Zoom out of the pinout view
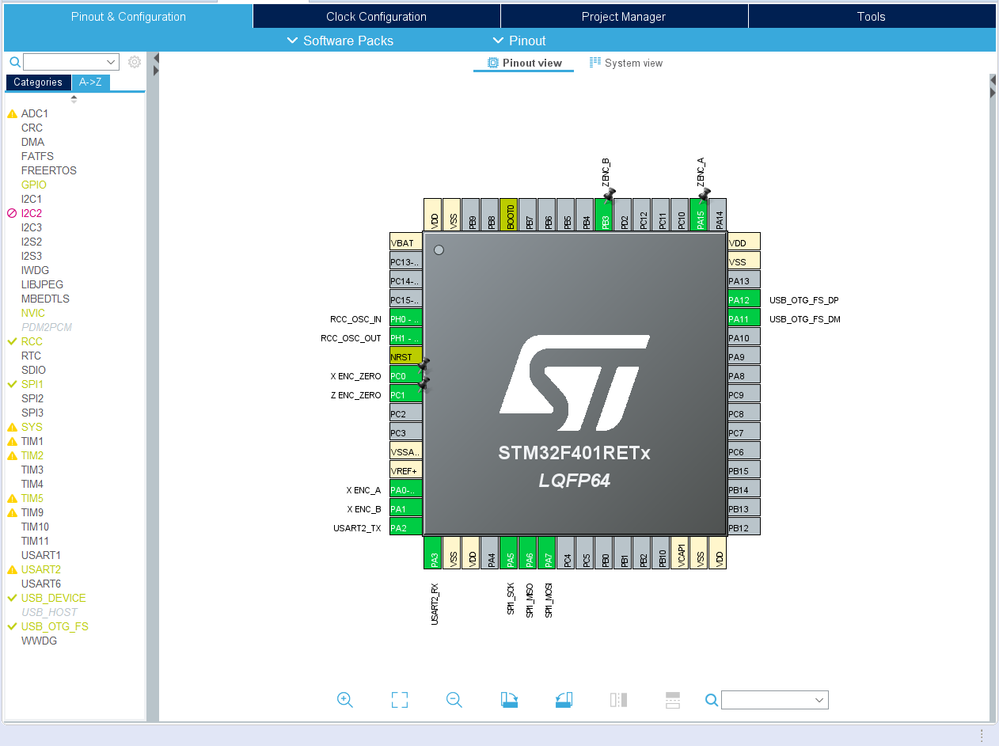999x746 pixels. 454,699
